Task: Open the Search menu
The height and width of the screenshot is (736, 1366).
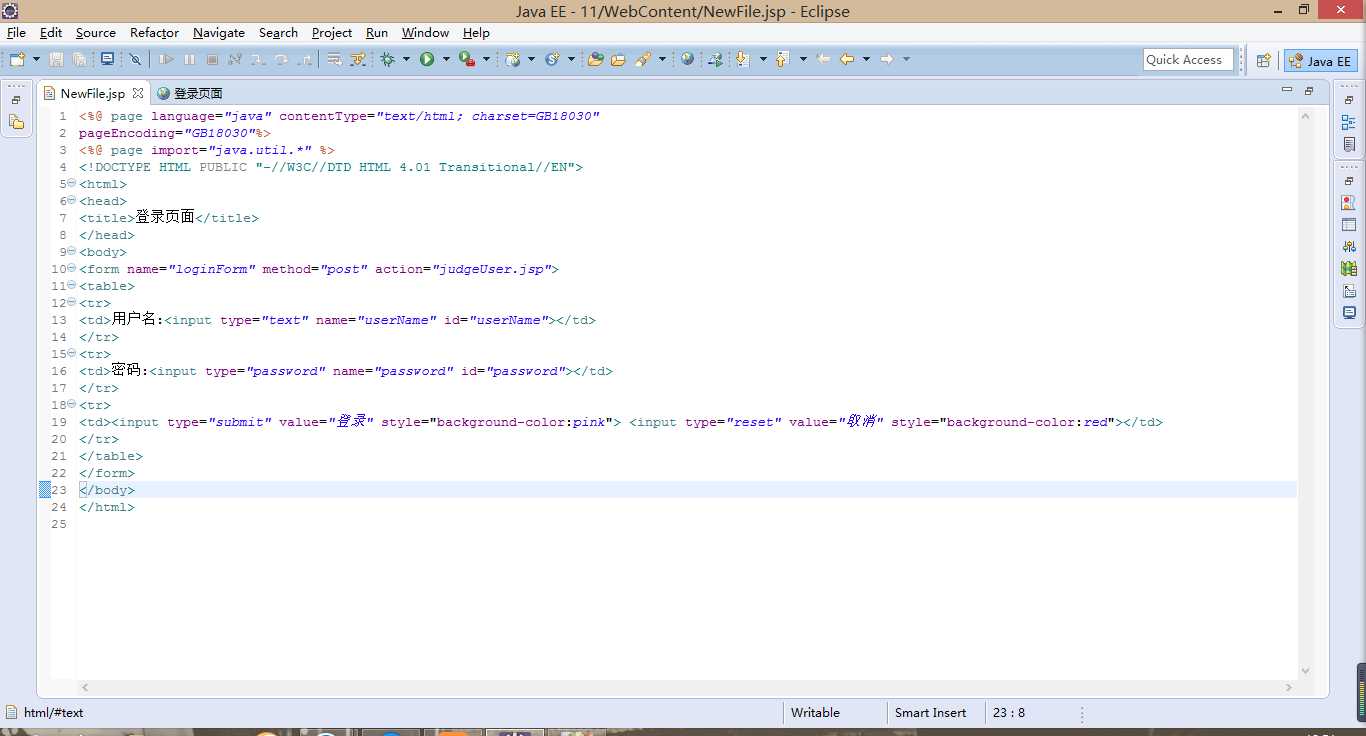Action: 278,33
